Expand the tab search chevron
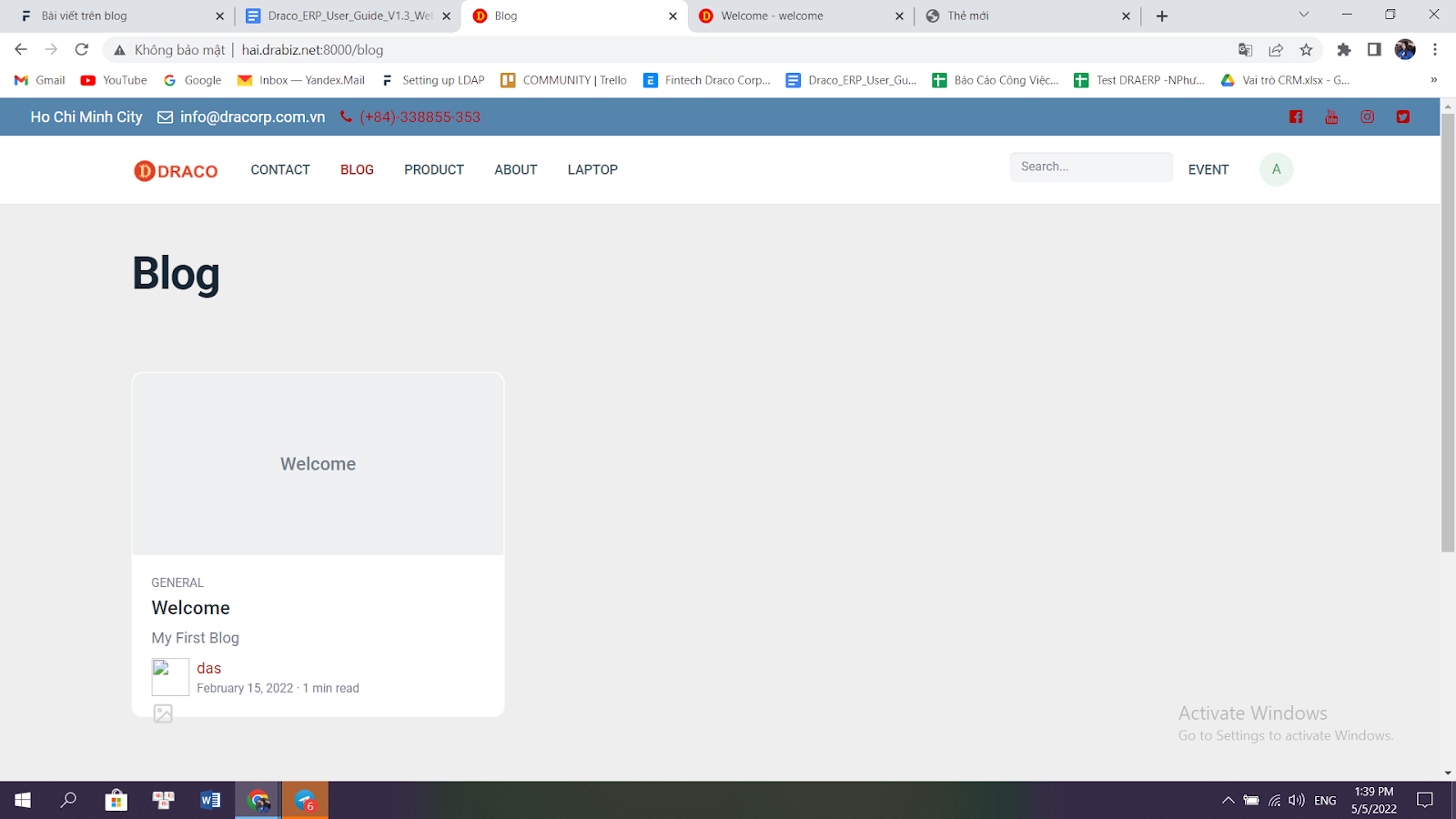1456x819 pixels. (x=1303, y=15)
